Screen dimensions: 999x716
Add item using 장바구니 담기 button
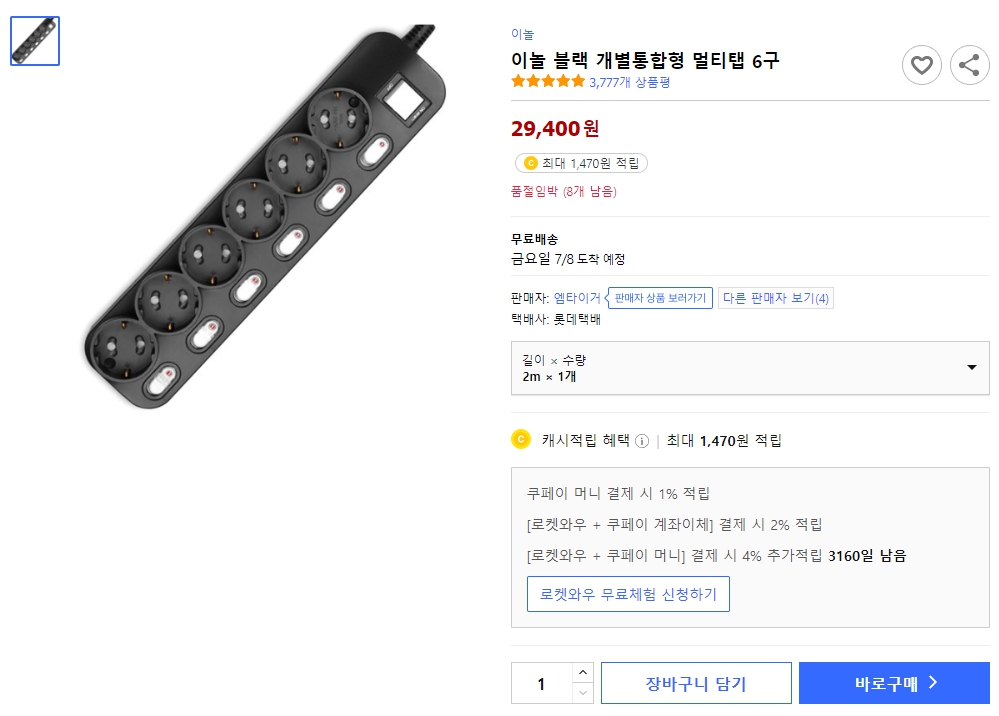pyautogui.click(x=696, y=682)
